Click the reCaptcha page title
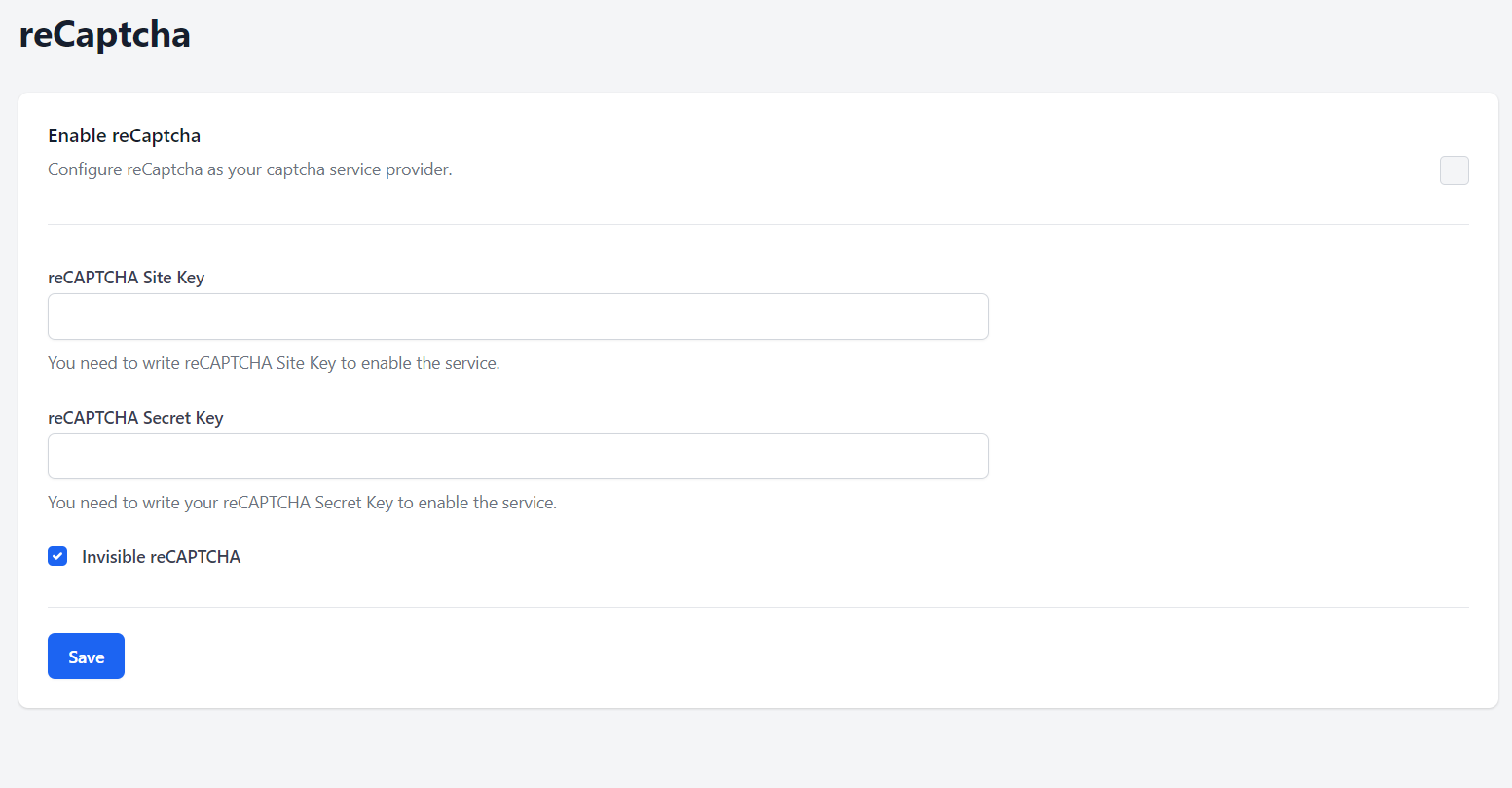Image resolution: width=1512 pixels, height=788 pixels. coord(104,34)
